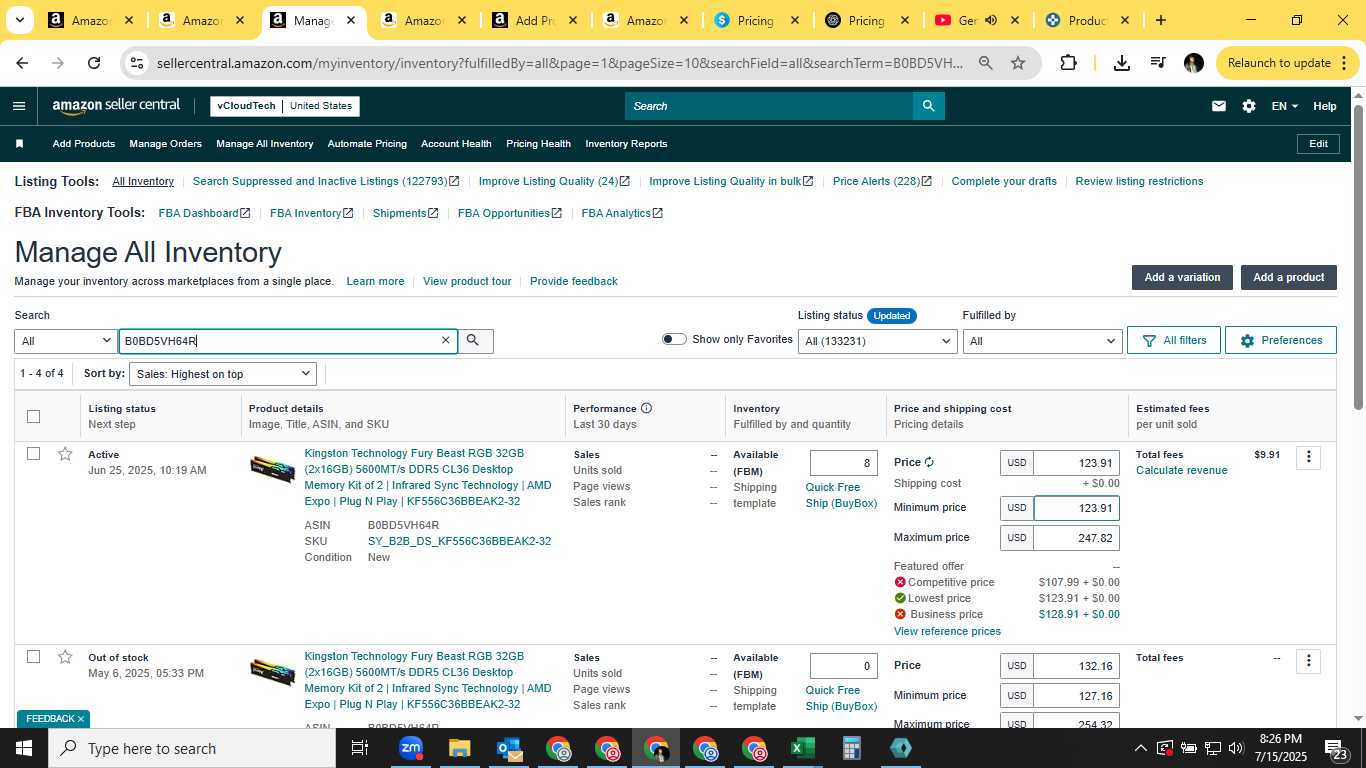The height and width of the screenshot is (768, 1366).
Task: Reload the page in Chrome
Action: 94,63
